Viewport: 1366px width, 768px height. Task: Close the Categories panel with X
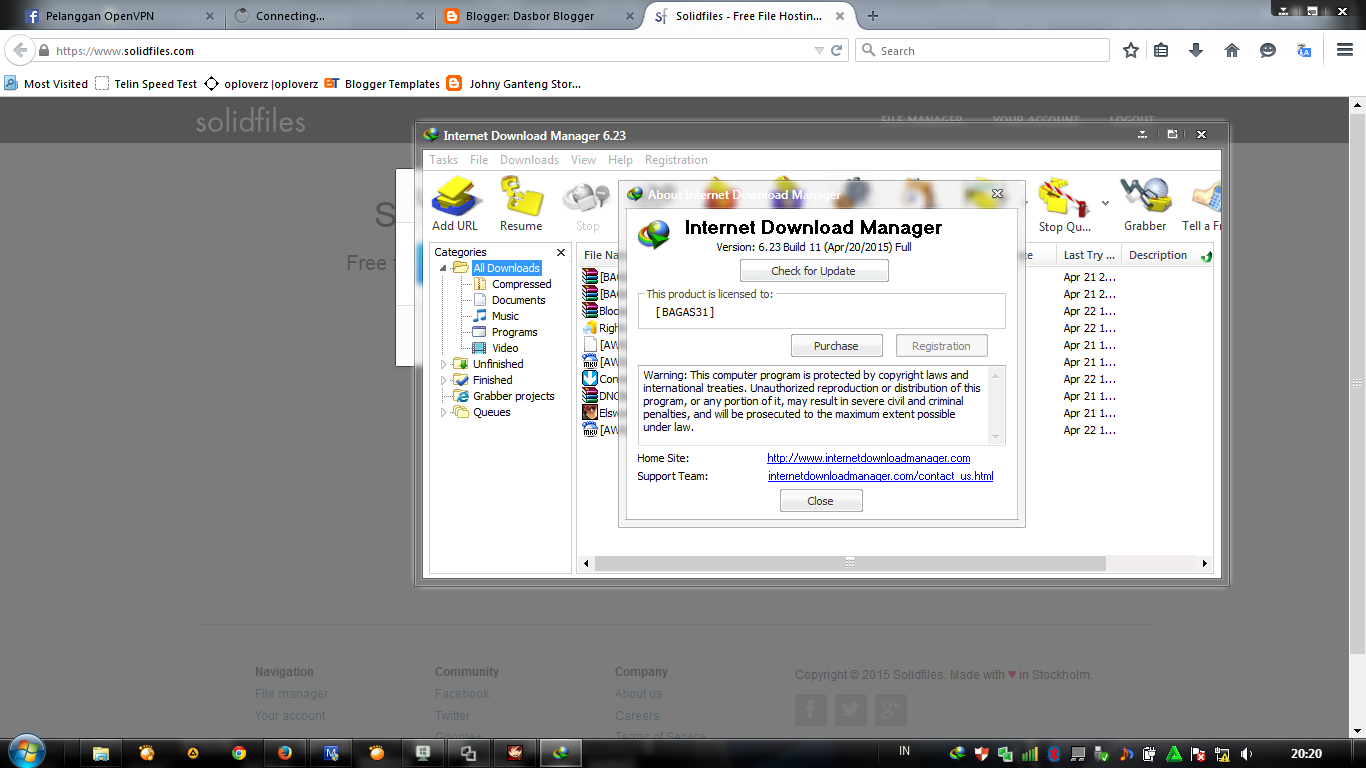coord(561,252)
